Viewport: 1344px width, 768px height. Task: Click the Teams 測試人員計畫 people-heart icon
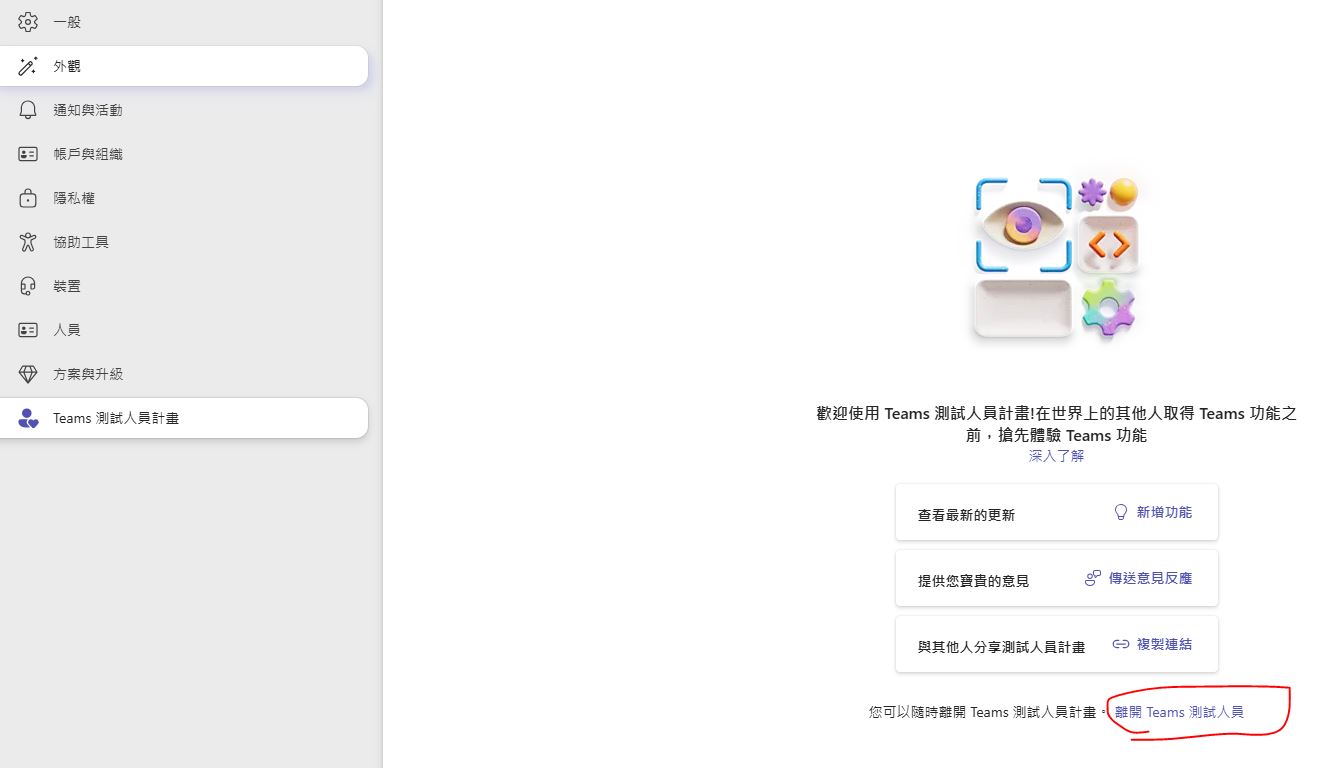pyautogui.click(x=28, y=418)
